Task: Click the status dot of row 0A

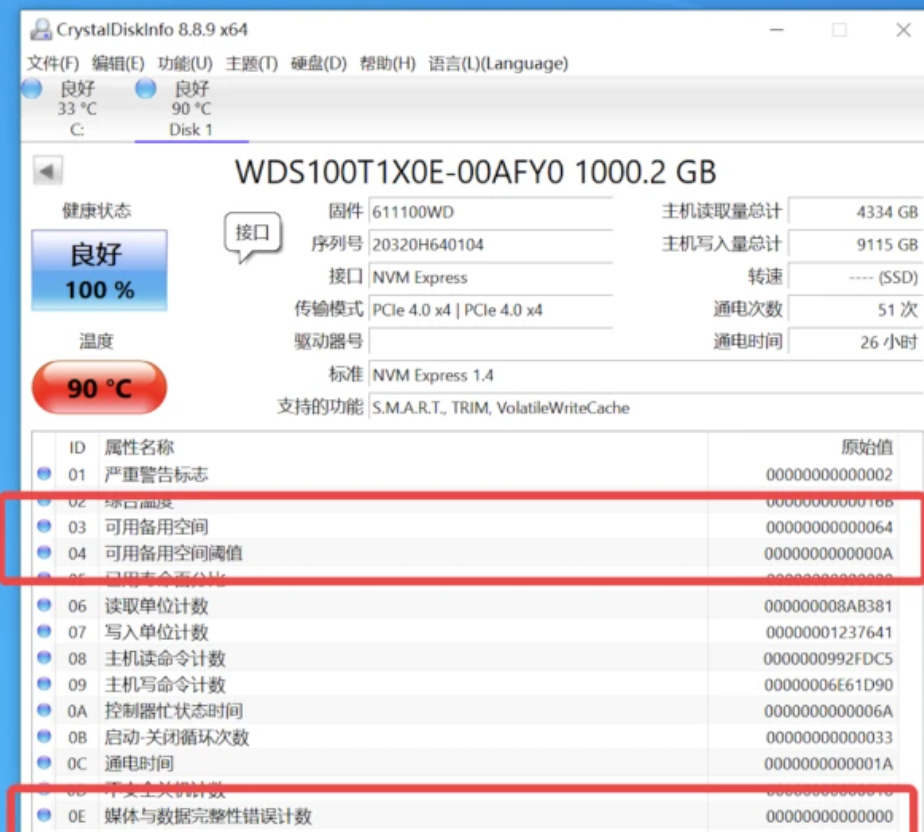Action: (44, 709)
